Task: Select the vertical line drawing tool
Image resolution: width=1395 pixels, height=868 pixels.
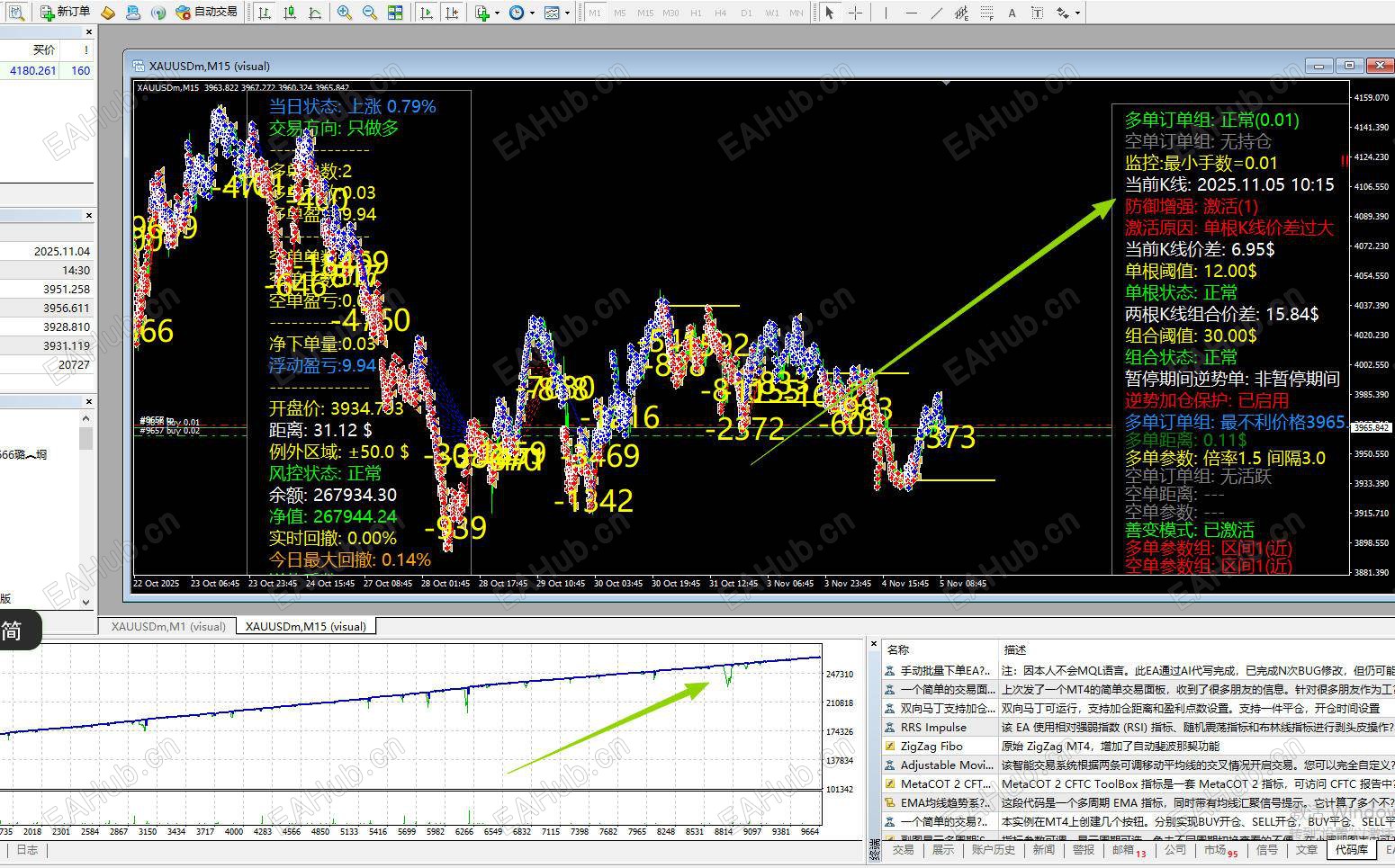Action: tap(886, 13)
